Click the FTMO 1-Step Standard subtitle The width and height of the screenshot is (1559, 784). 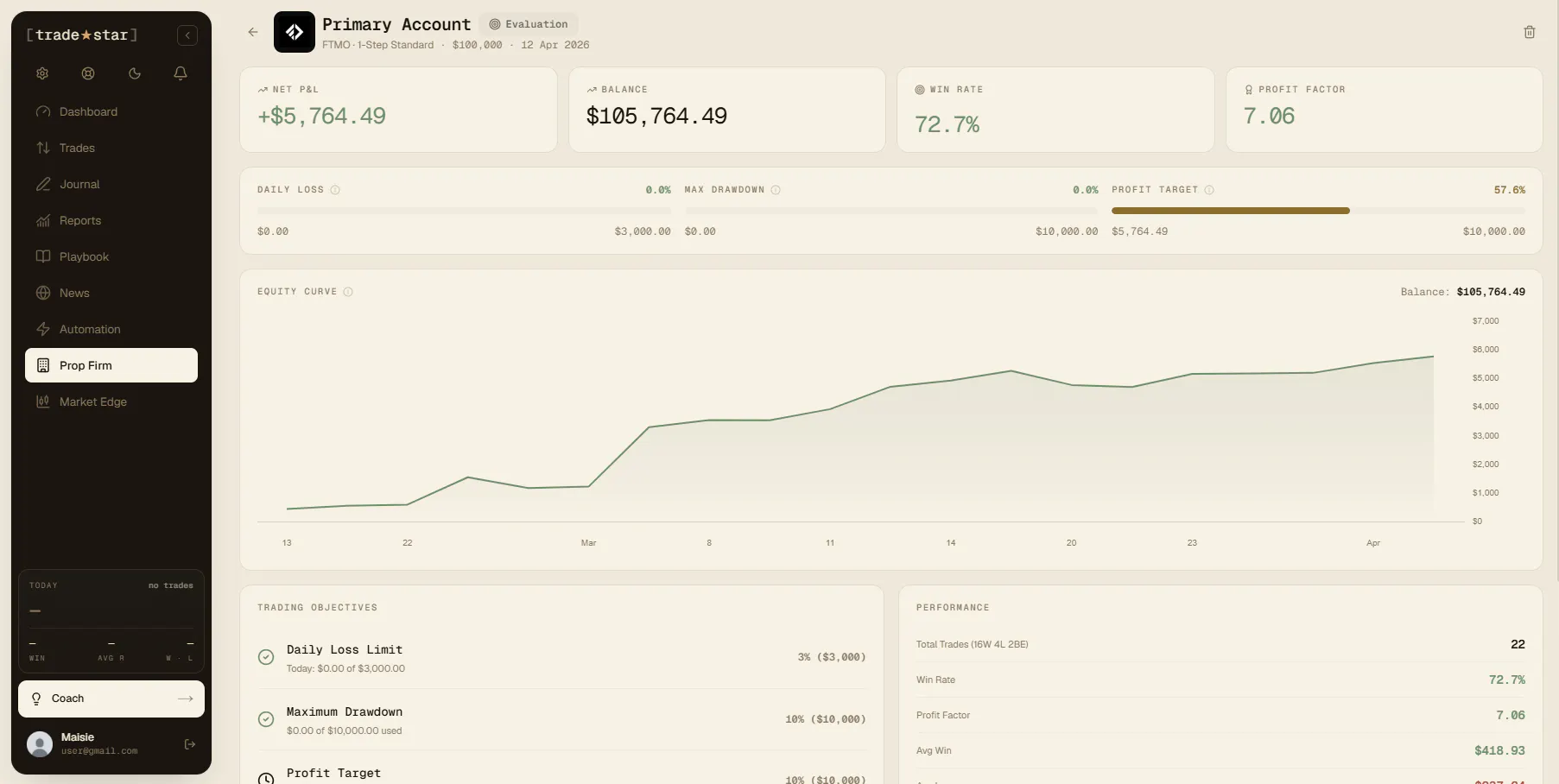pos(378,45)
